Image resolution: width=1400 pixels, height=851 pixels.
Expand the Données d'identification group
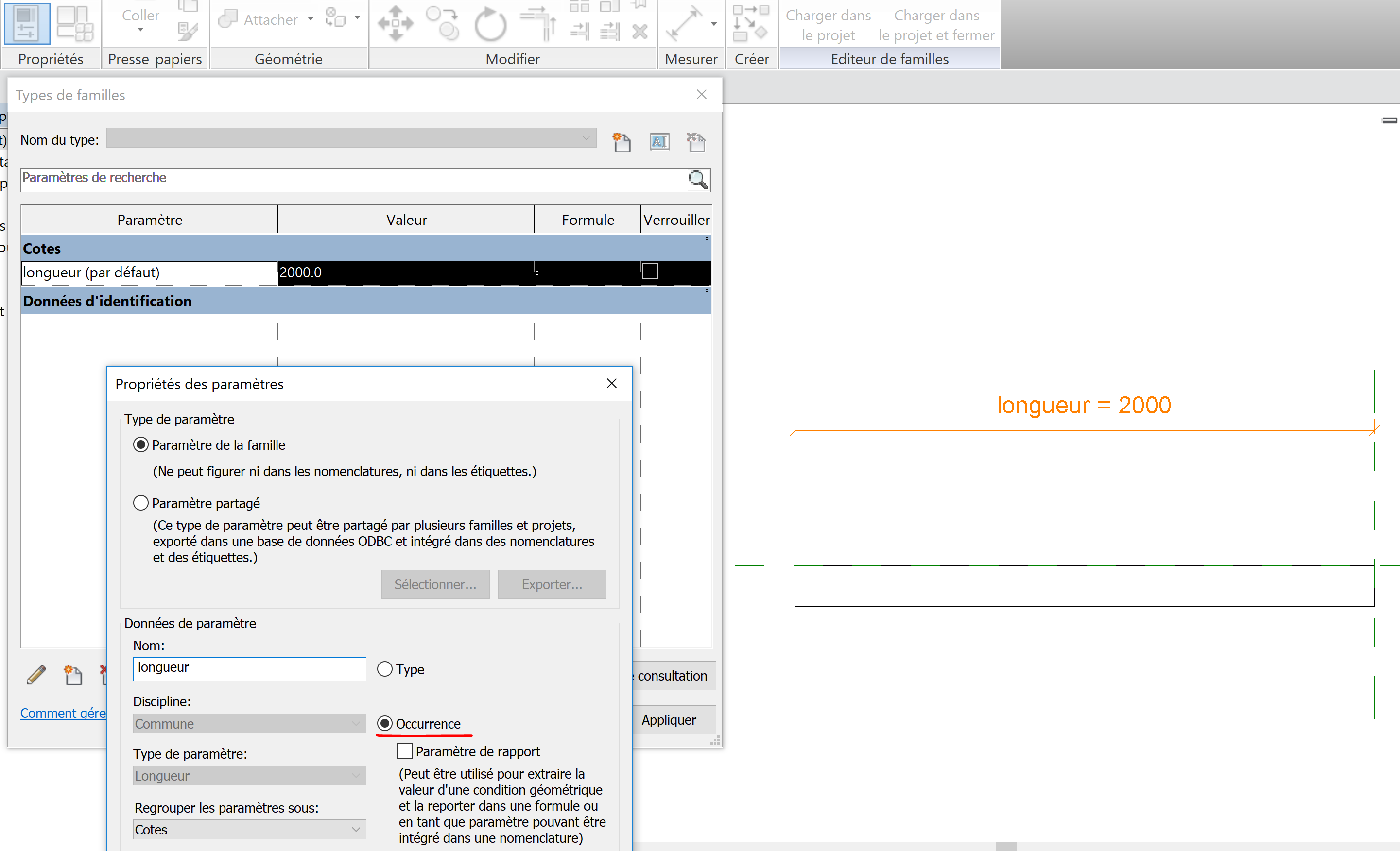point(706,291)
